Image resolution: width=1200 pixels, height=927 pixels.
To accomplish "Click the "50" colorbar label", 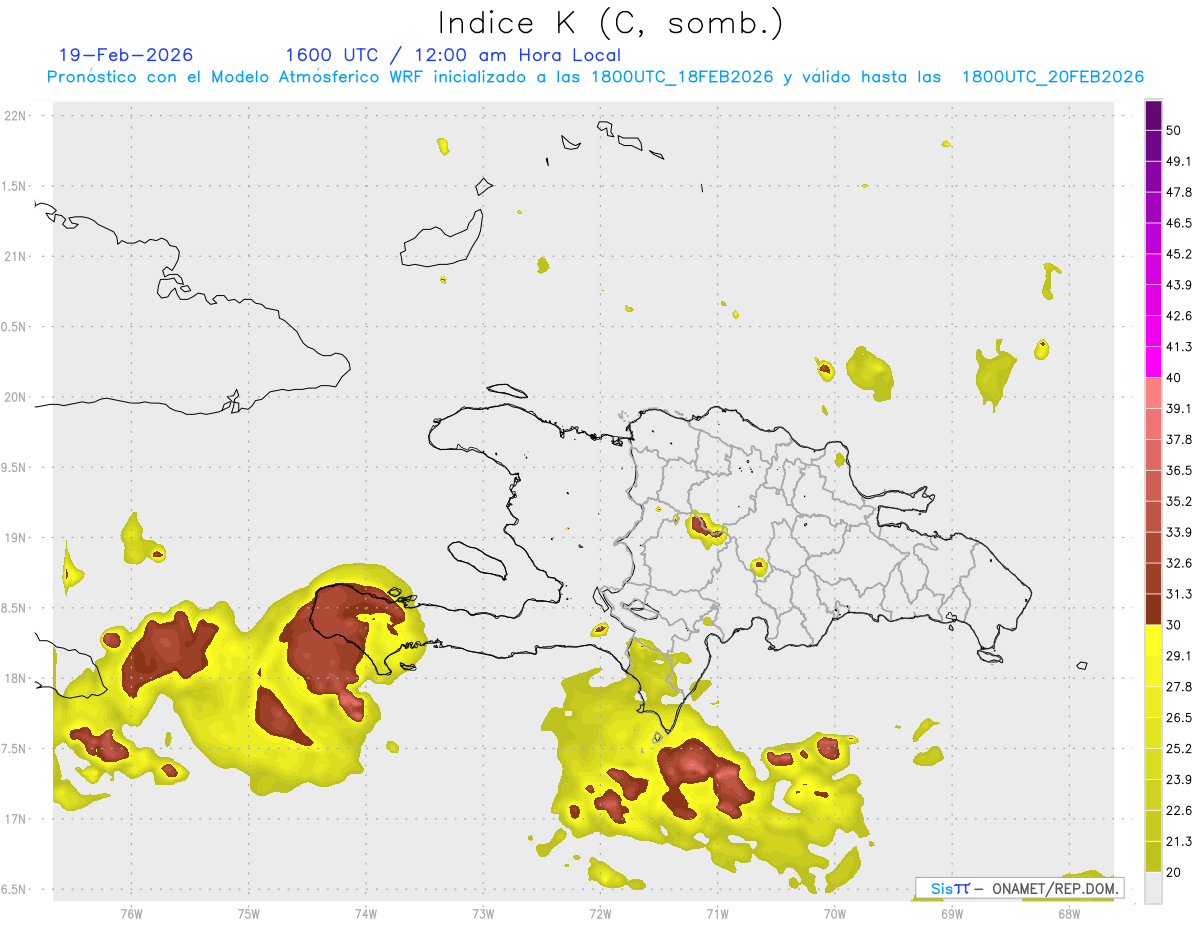I will tap(1174, 130).
